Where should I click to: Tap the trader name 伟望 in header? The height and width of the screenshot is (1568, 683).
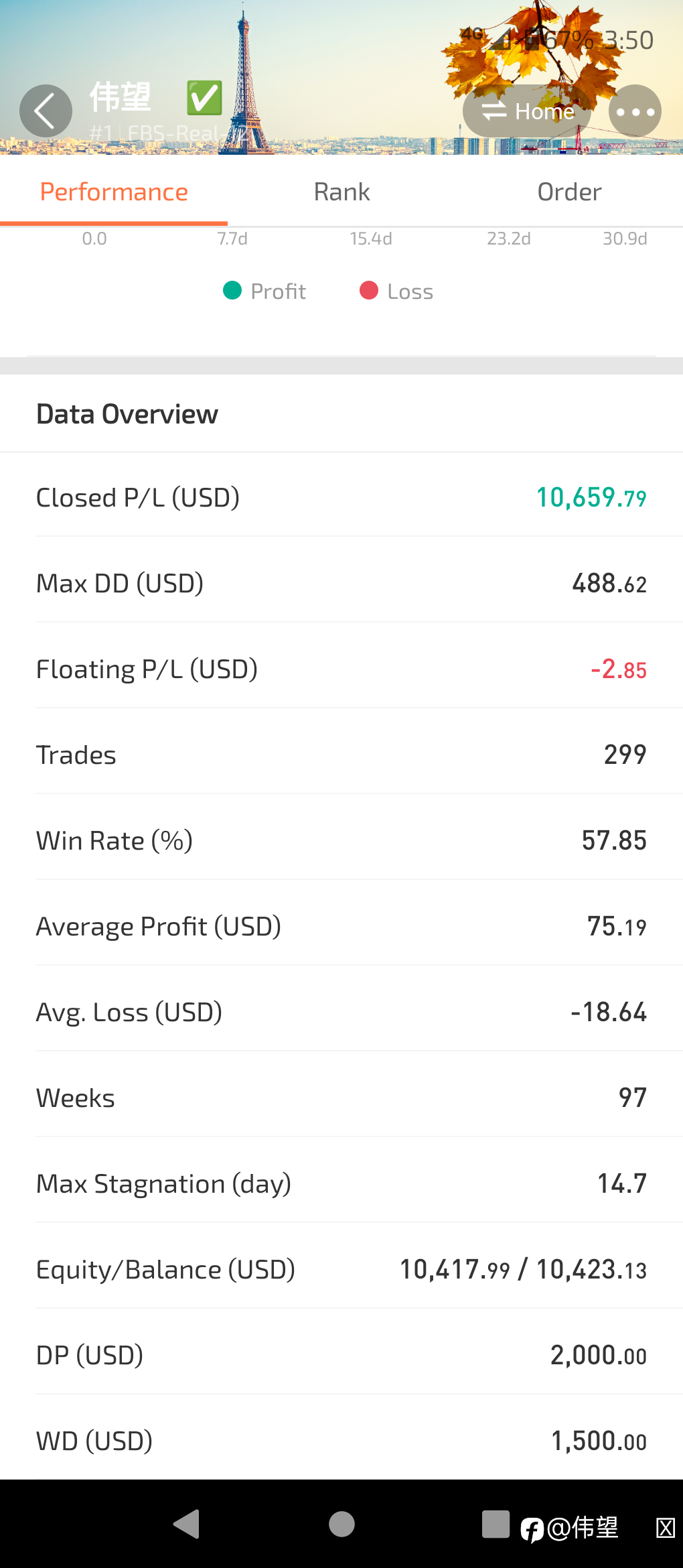(121, 97)
